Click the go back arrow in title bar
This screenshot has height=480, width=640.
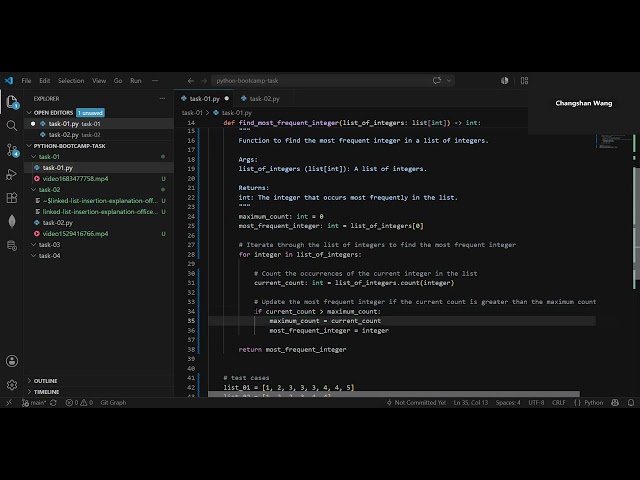click(x=191, y=81)
